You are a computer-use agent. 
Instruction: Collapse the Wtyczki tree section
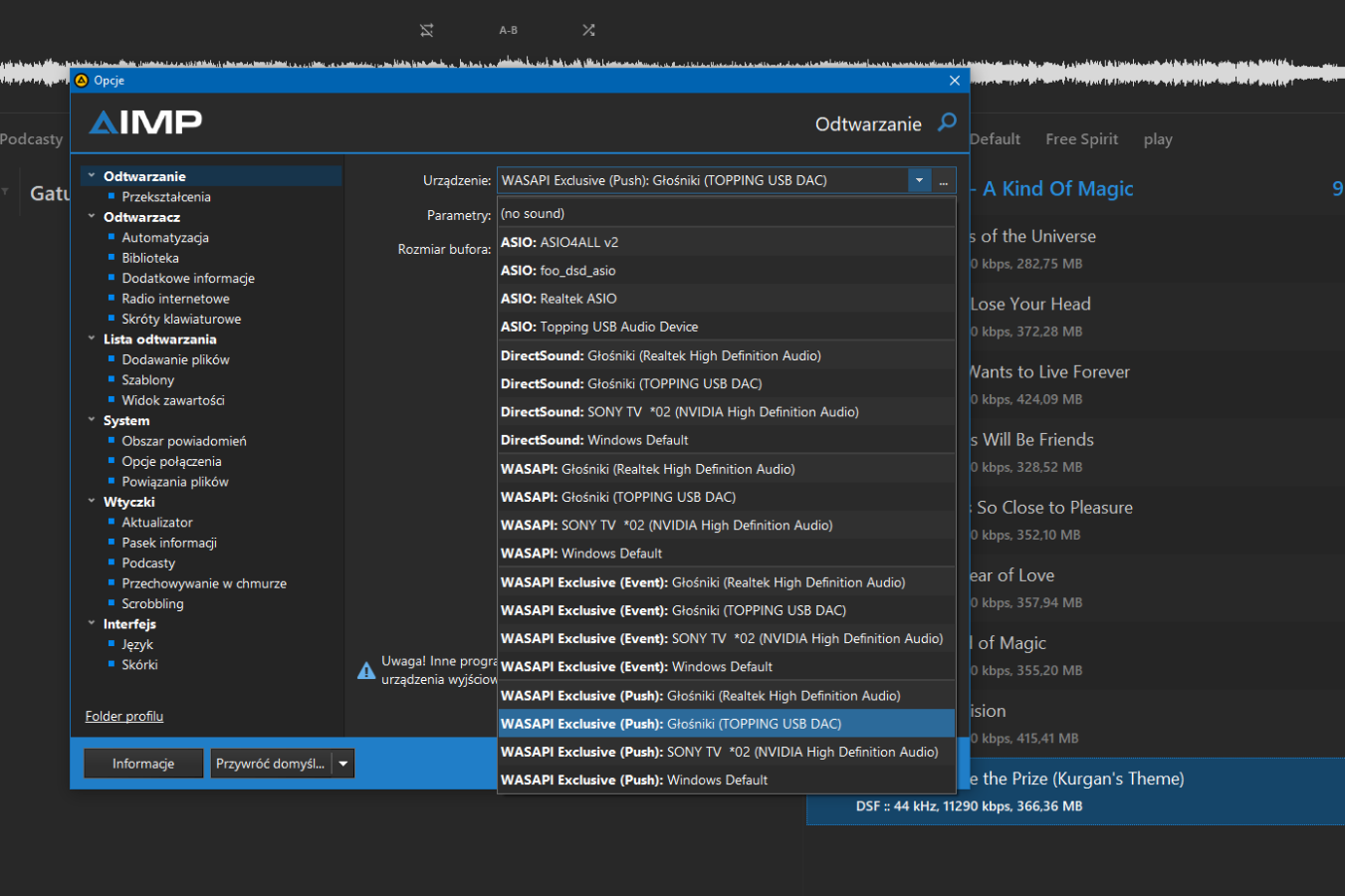[92, 502]
